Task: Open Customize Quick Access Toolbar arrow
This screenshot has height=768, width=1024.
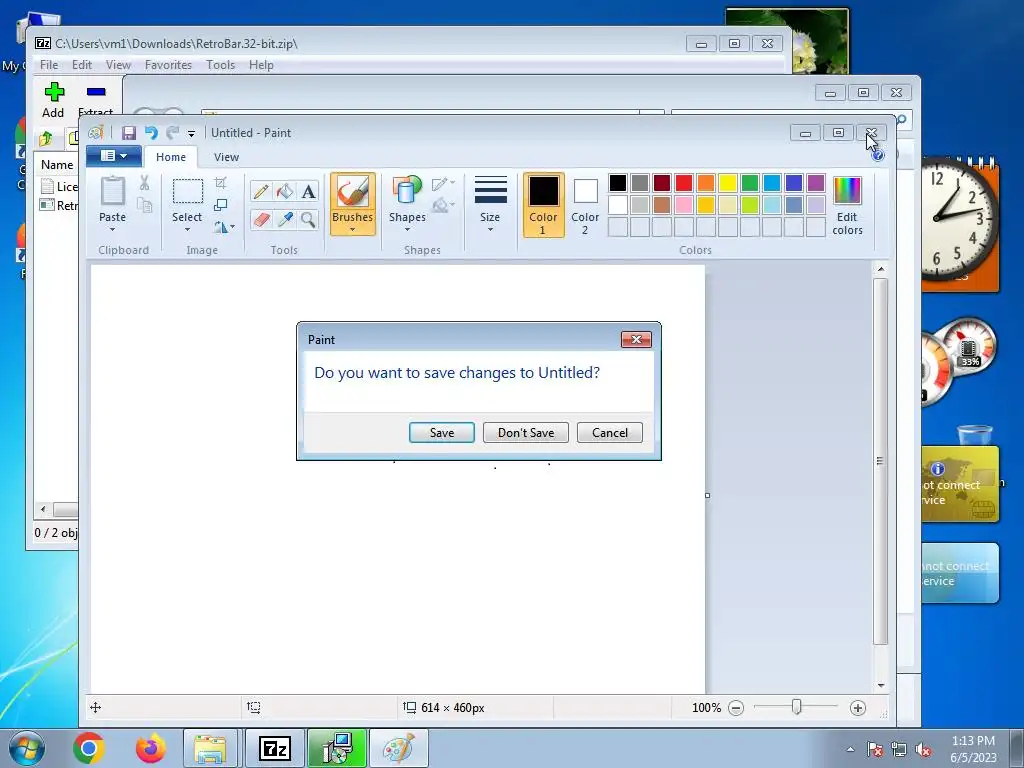Action: click(x=191, y=134)
